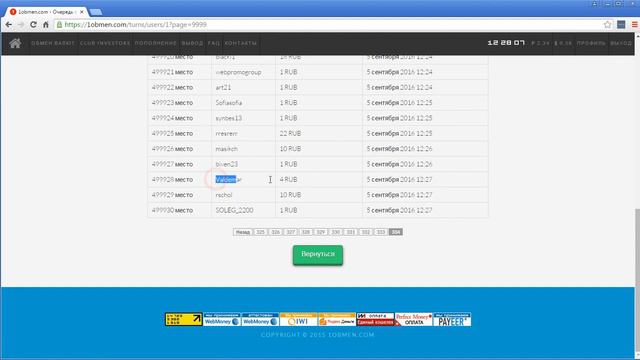Click the QIWI payment banner
This screenshot has width=640, height=360.
[x=298, y=319]
